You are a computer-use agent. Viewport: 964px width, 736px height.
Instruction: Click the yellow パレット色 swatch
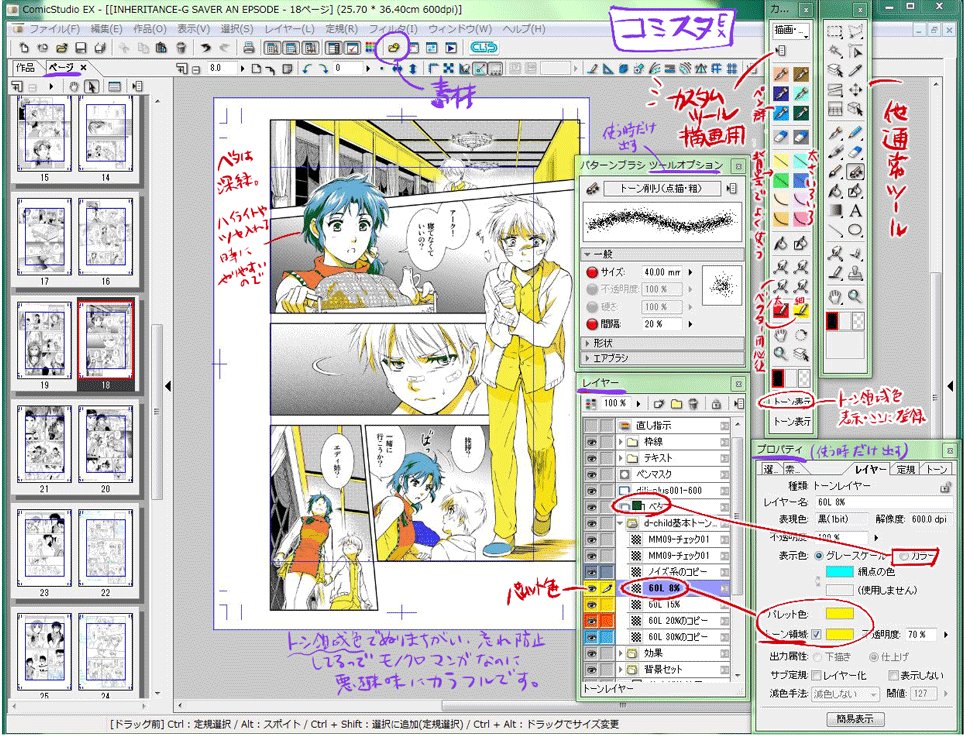click(839, 613)
